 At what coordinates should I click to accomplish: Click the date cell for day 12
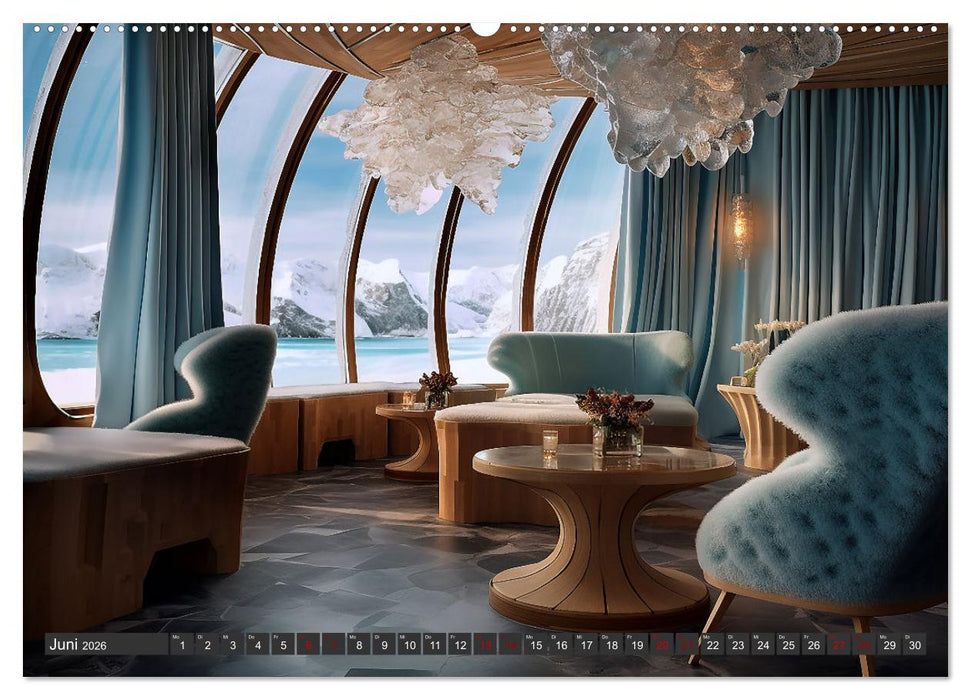459,644
